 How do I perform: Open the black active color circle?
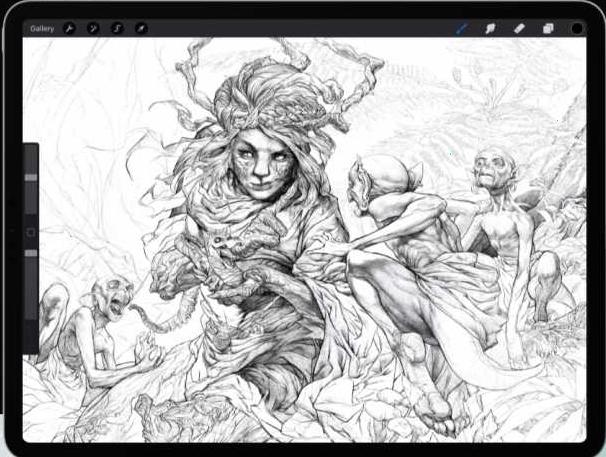[577, 29]
